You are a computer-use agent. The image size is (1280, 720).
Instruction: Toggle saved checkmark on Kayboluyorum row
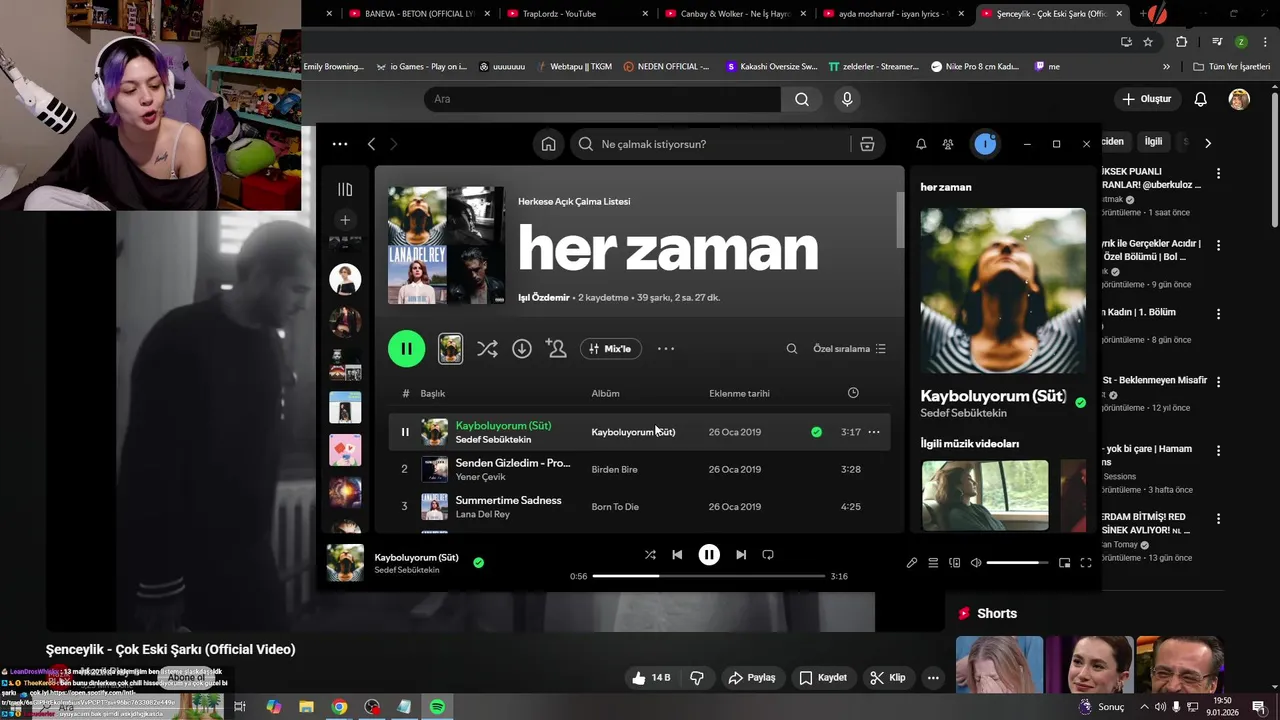click(816, 432)
